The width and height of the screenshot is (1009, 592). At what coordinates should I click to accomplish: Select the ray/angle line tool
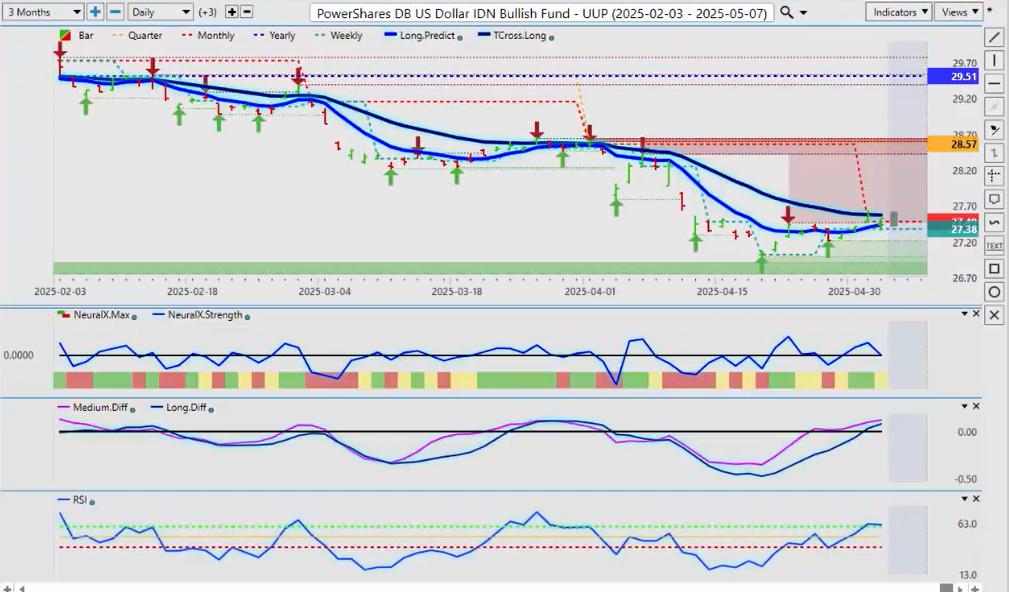click(994, 130)
